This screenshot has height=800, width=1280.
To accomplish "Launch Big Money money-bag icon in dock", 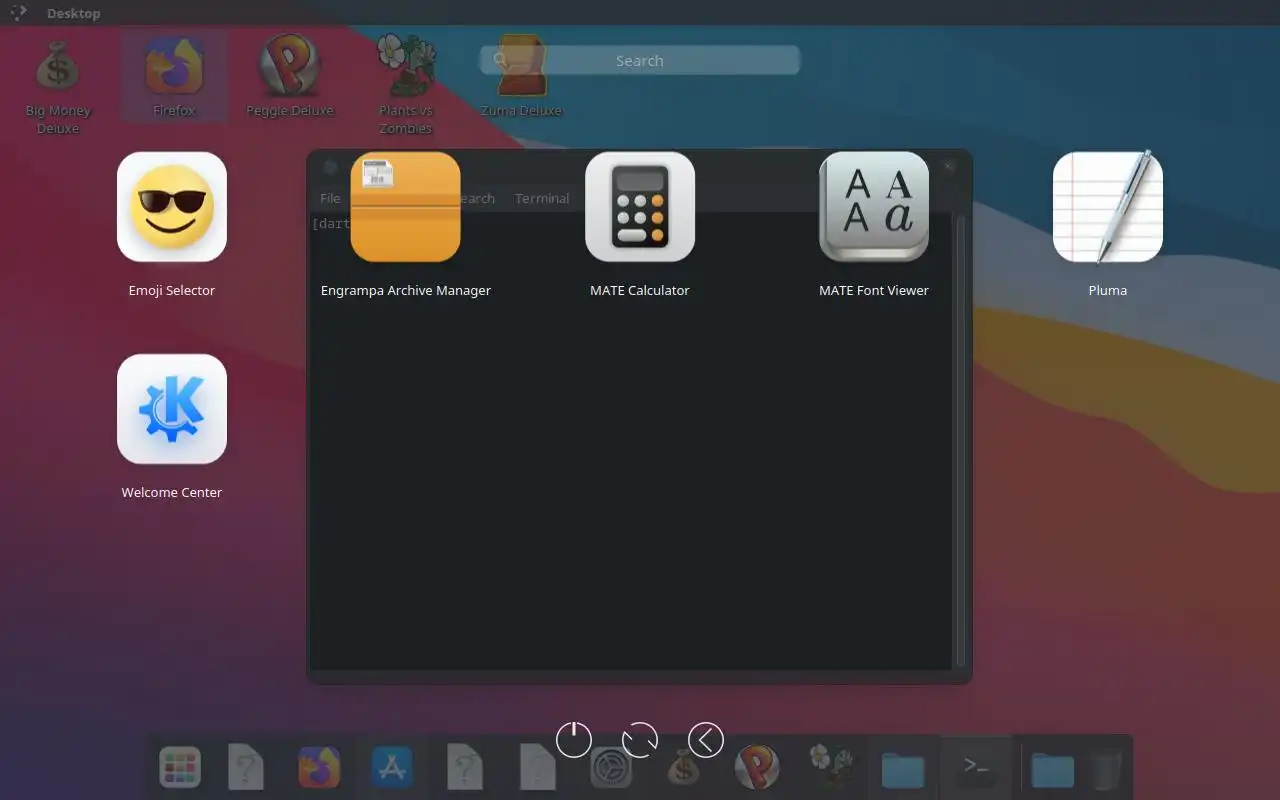I will tap(684, 768).
